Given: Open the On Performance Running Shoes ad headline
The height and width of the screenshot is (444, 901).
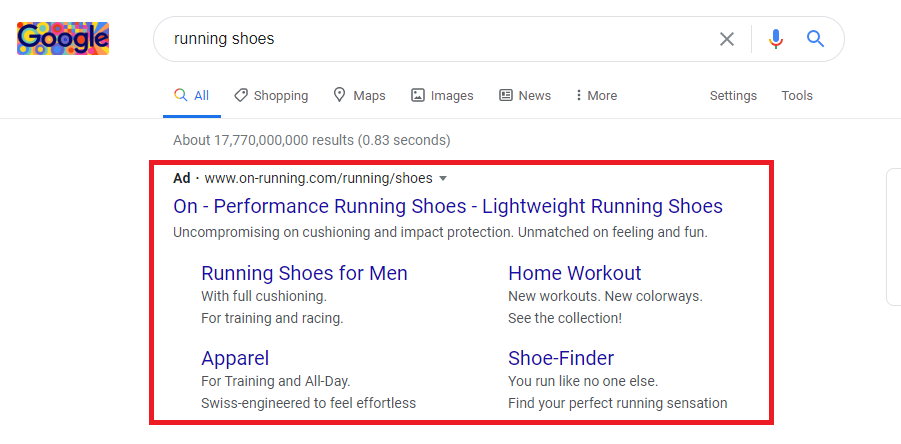Looking at the screenshot, I should pyautogui.click(x=448, y=206).
